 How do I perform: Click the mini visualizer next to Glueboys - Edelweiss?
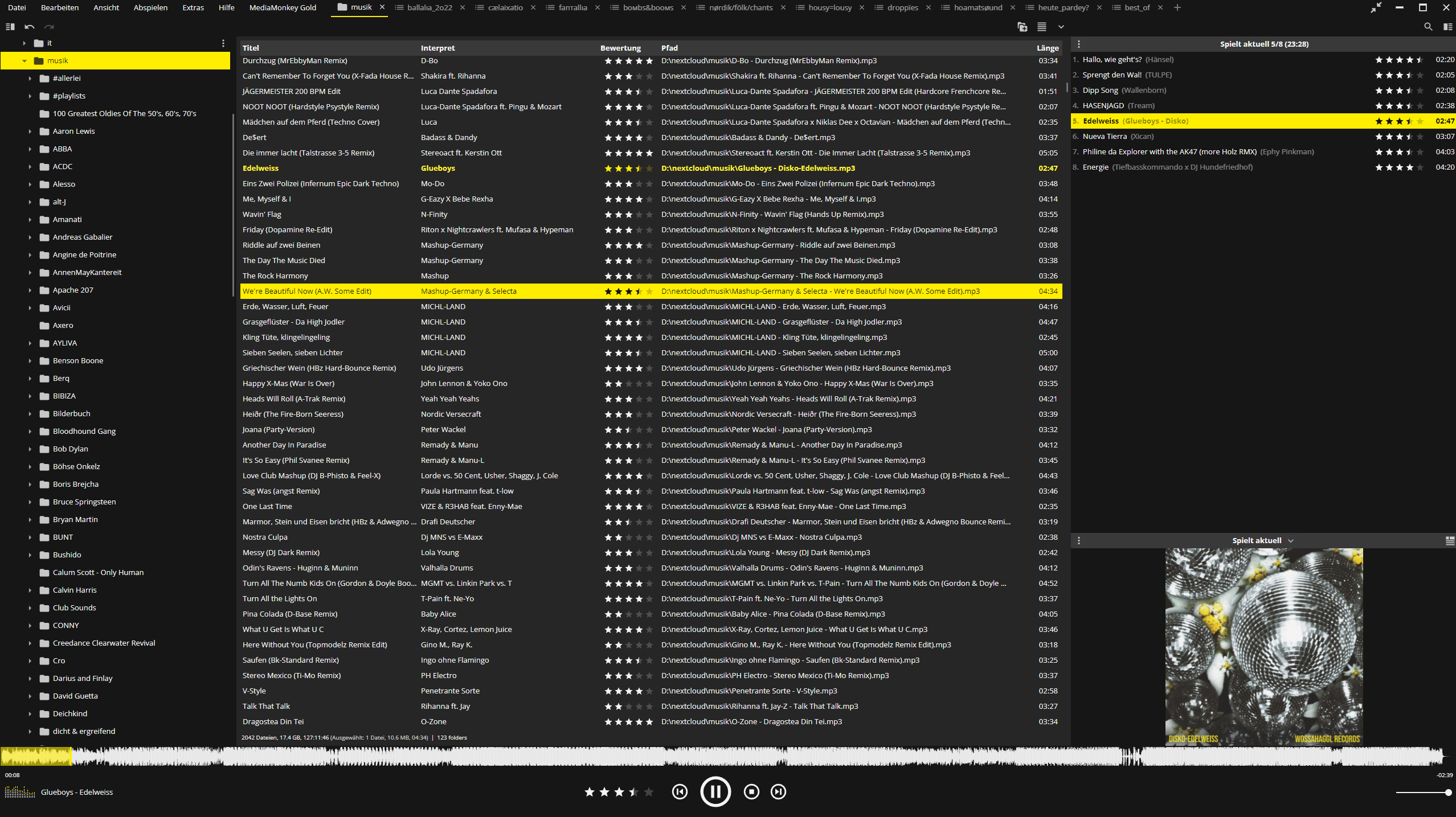(20, 792)
